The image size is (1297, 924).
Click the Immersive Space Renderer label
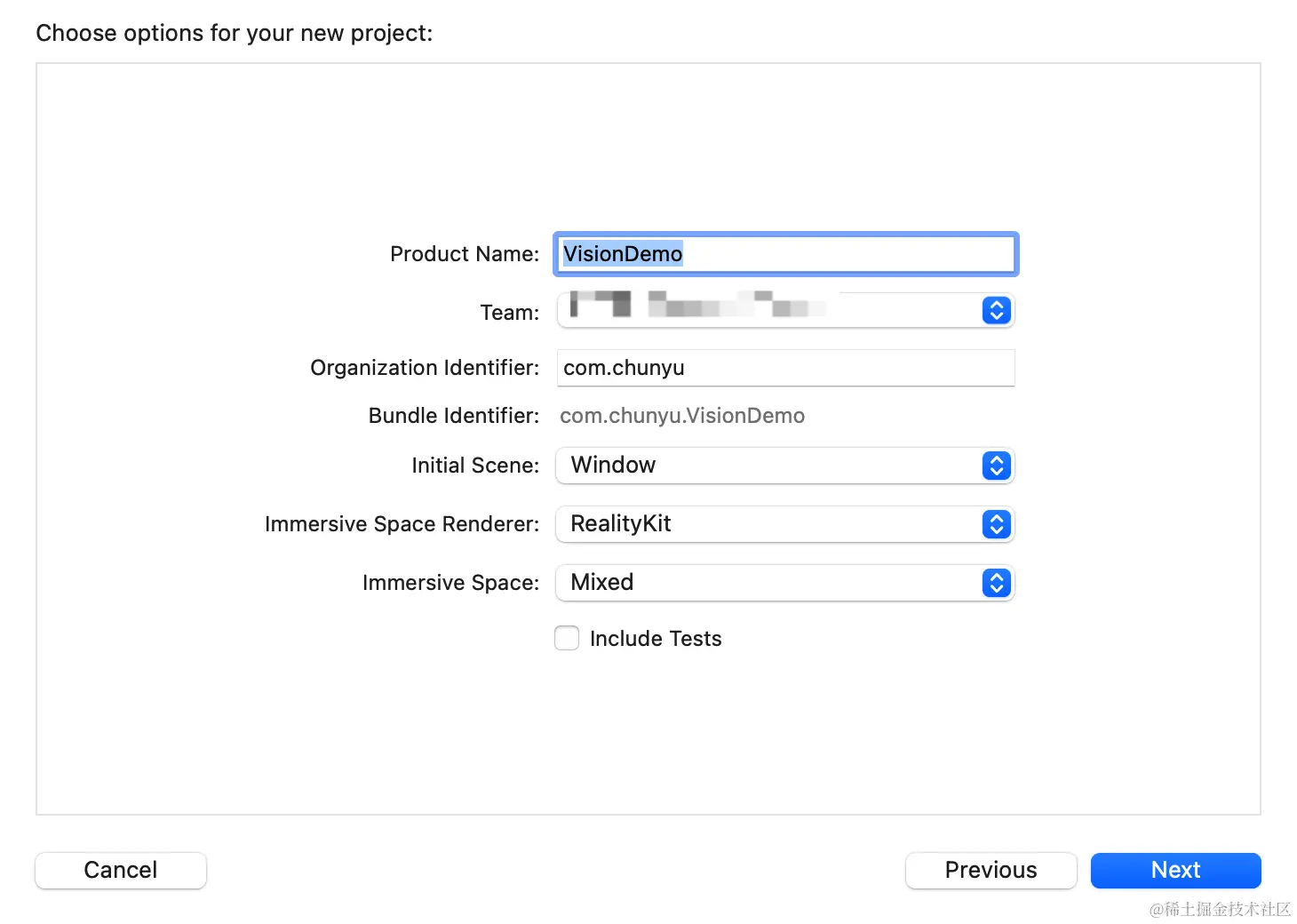pos(402,524)
